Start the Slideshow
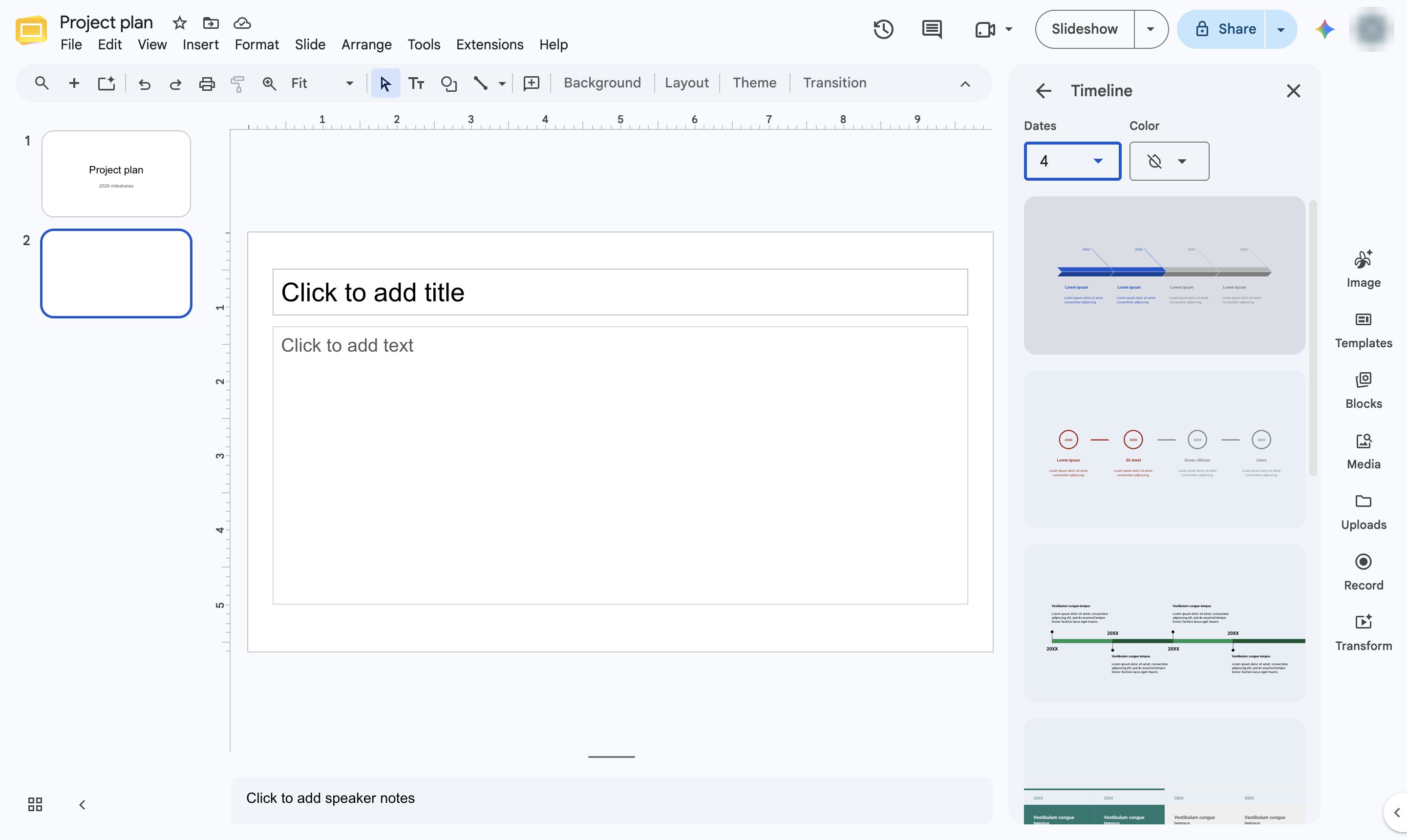This screenshot has height=840, width=1407. coord(1084,29)
